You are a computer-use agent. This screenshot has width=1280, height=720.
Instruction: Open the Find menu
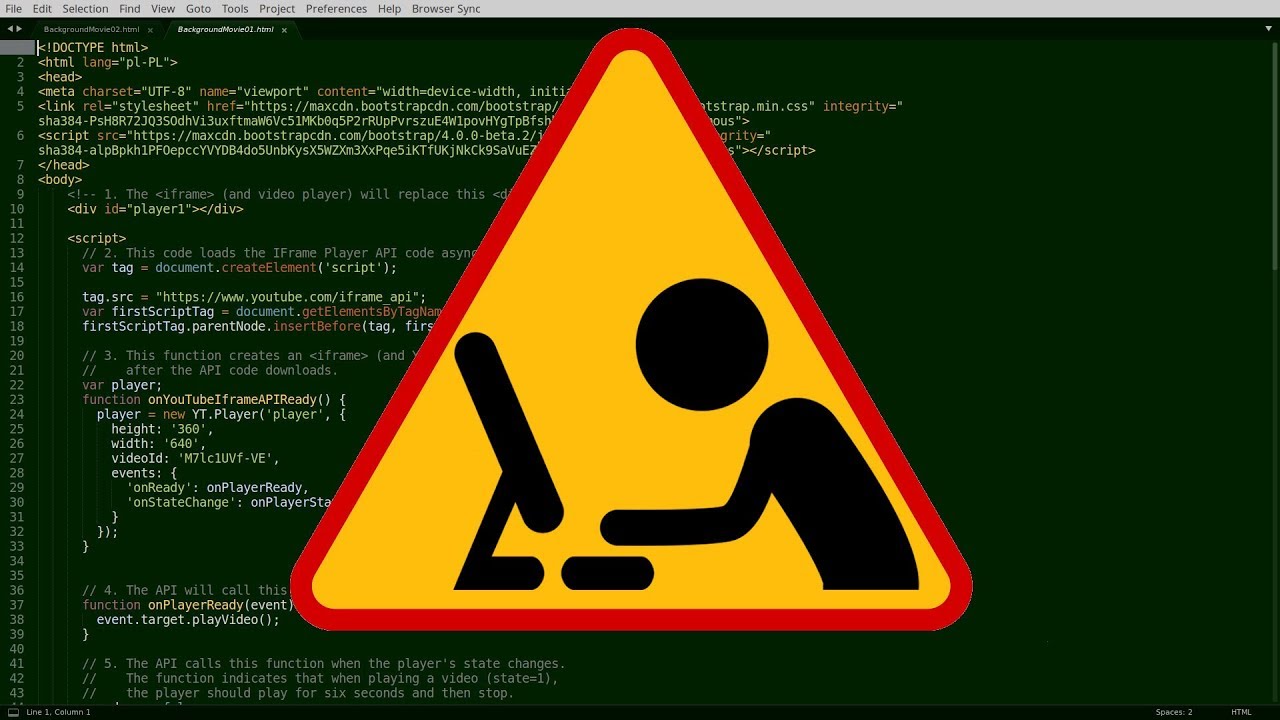(130, 8)
